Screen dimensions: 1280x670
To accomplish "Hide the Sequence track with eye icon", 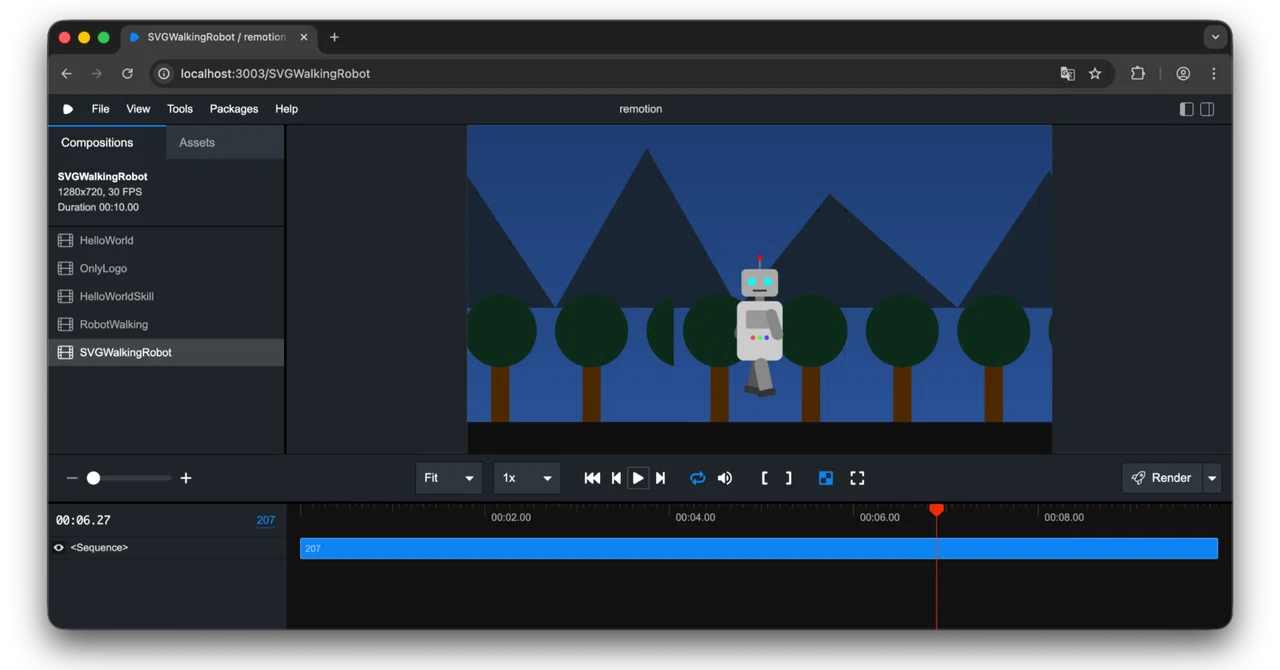I will coord(59,548).
